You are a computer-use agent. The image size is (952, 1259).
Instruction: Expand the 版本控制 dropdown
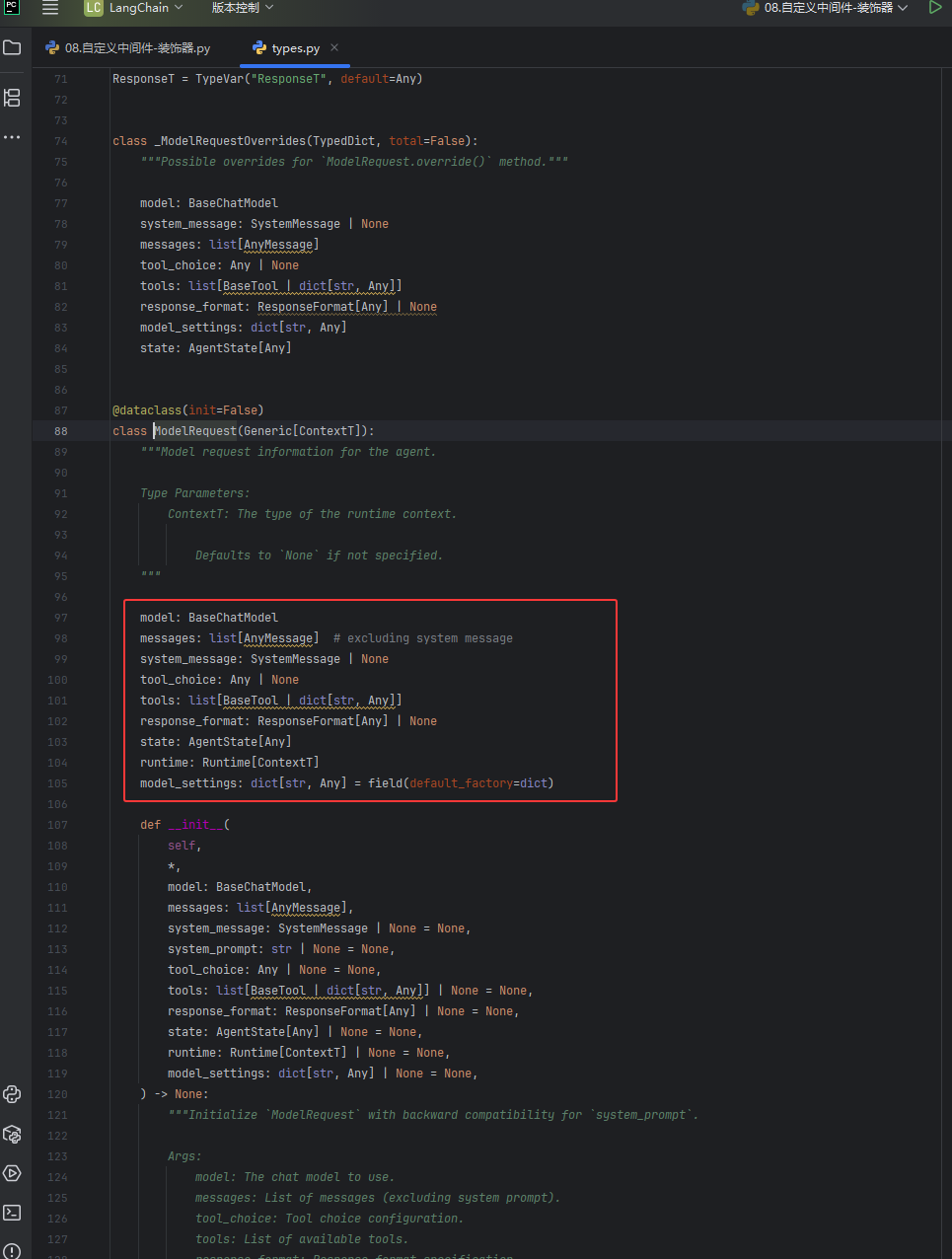(243, 8)
